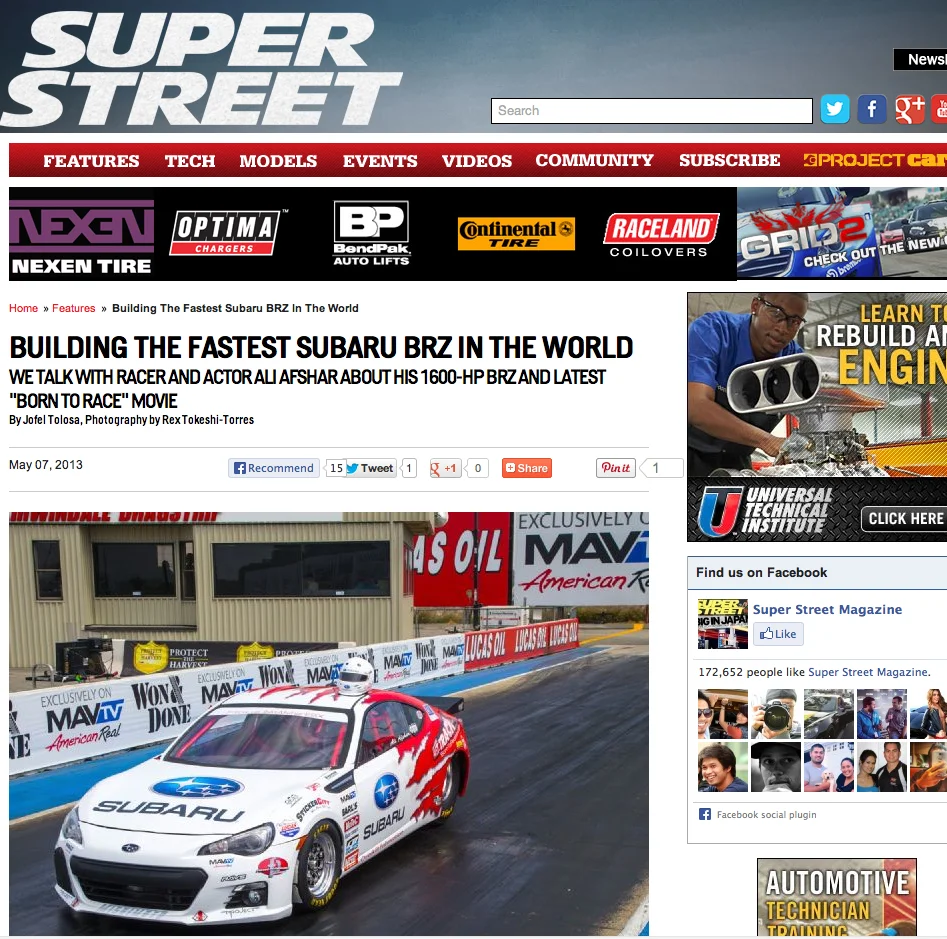This screenshot has height=939, width=947.
Task: Open the Google Plus icon in header
Action: pyautogui.click(x=910, y=109)
